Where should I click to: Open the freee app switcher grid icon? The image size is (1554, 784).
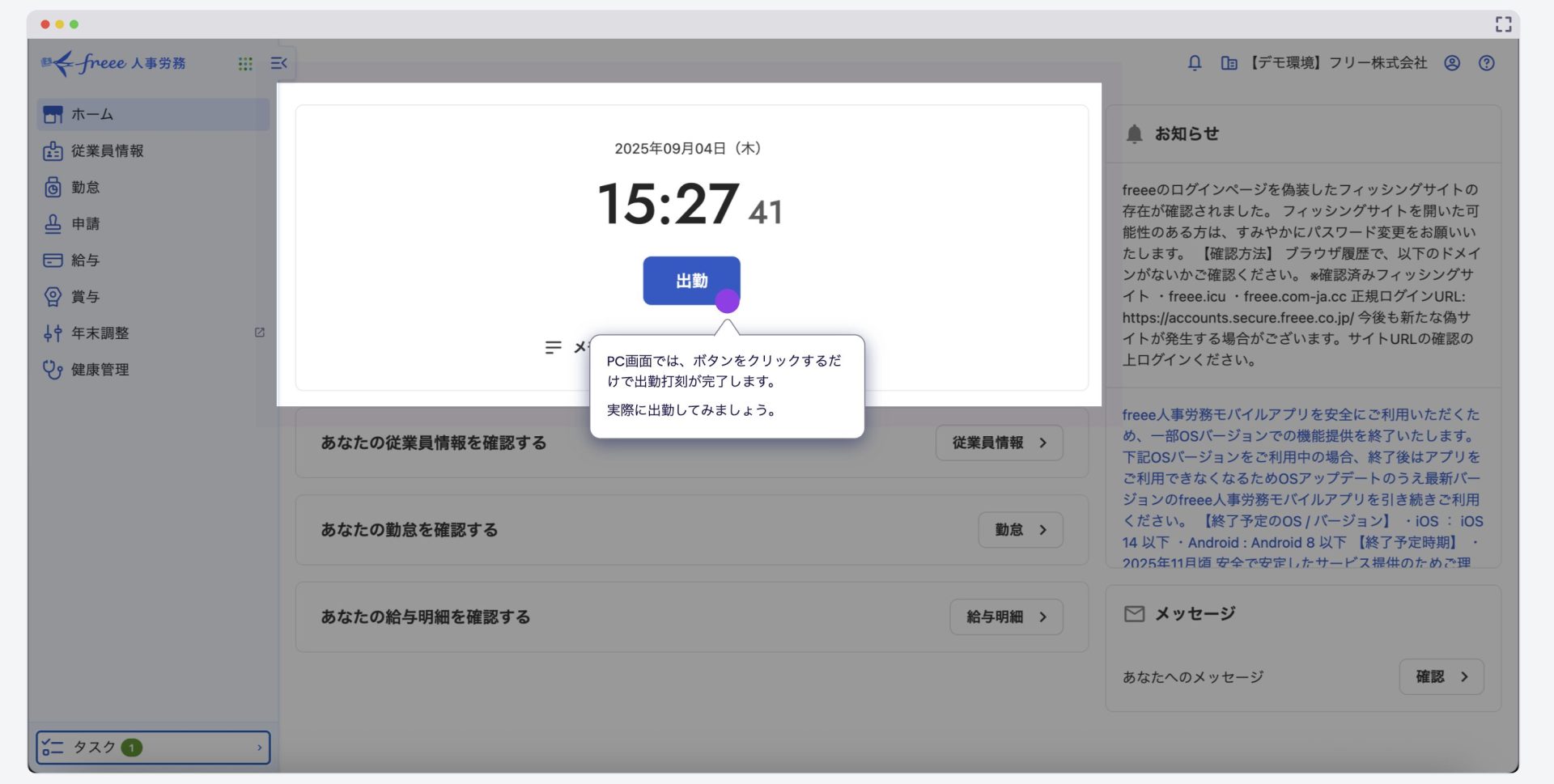pos(244,63)
